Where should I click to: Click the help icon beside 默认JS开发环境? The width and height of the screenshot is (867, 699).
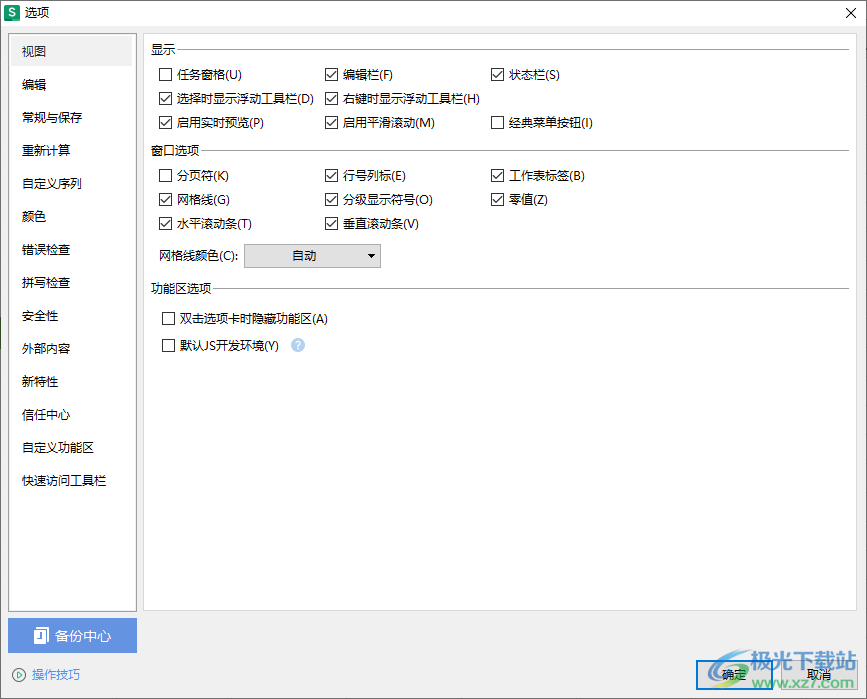pyautogui.click(x=298, y=346)
